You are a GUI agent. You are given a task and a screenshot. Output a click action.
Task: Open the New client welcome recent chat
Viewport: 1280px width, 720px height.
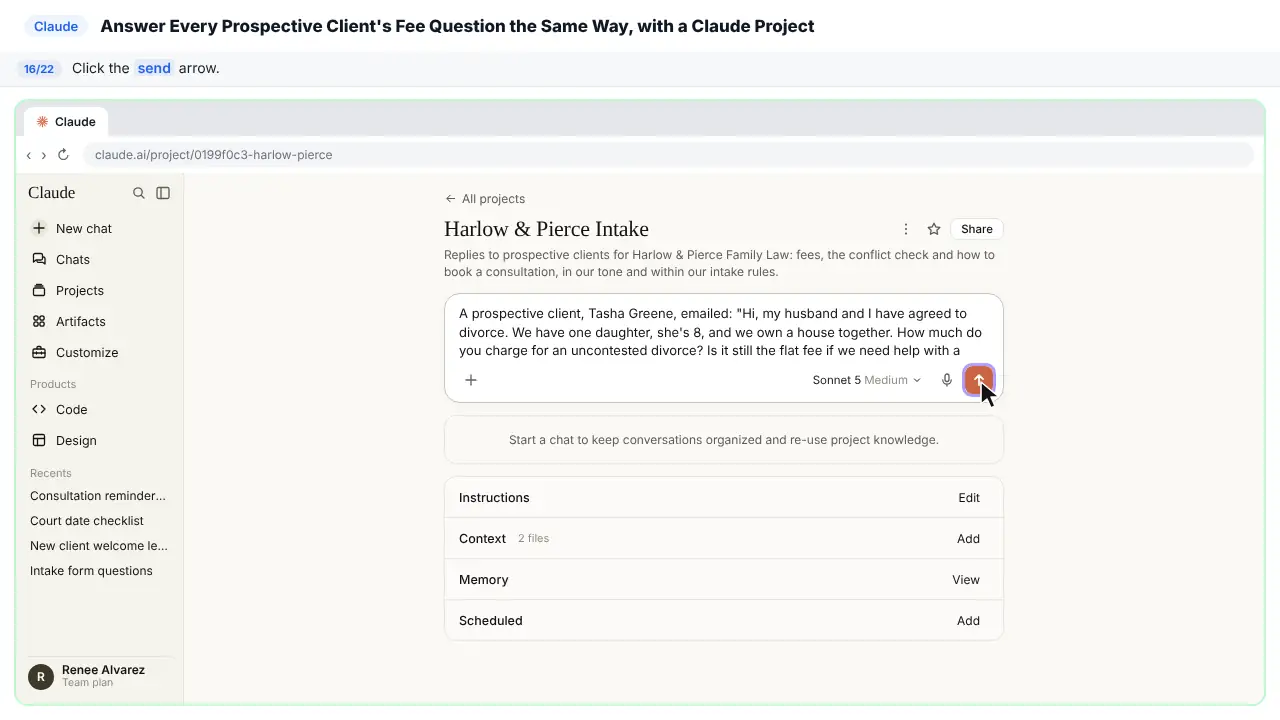pyautogui.click(x=99, y=546)
